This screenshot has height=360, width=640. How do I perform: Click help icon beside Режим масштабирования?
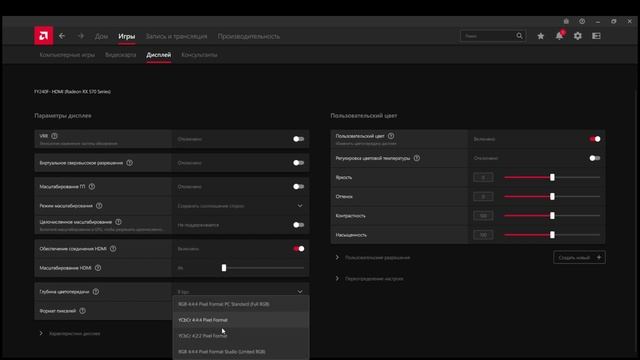[x=99, y=206]
